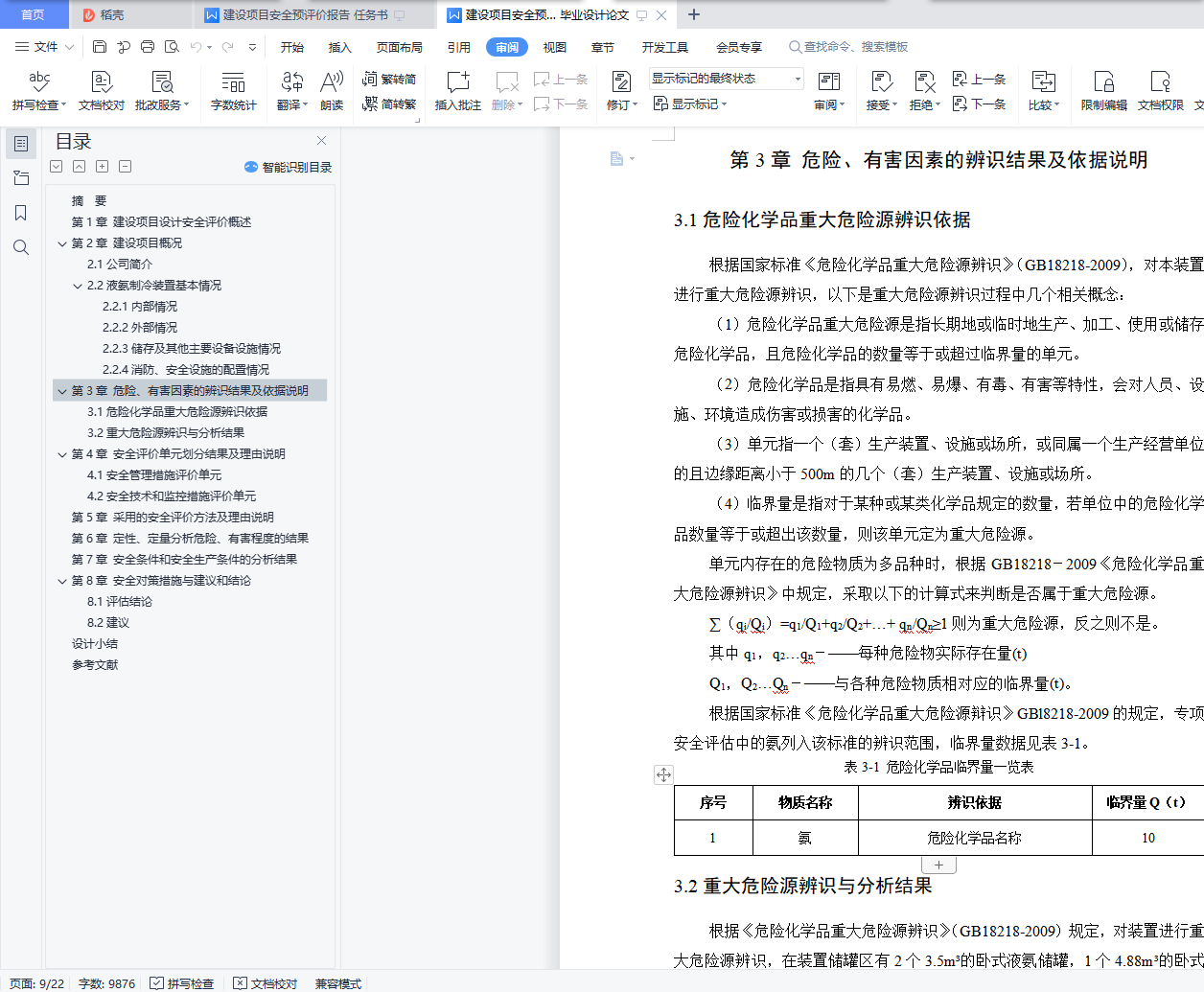Screen dimensions: 1204x992
Task: Open word count (字数统计)
Action: 234,91
